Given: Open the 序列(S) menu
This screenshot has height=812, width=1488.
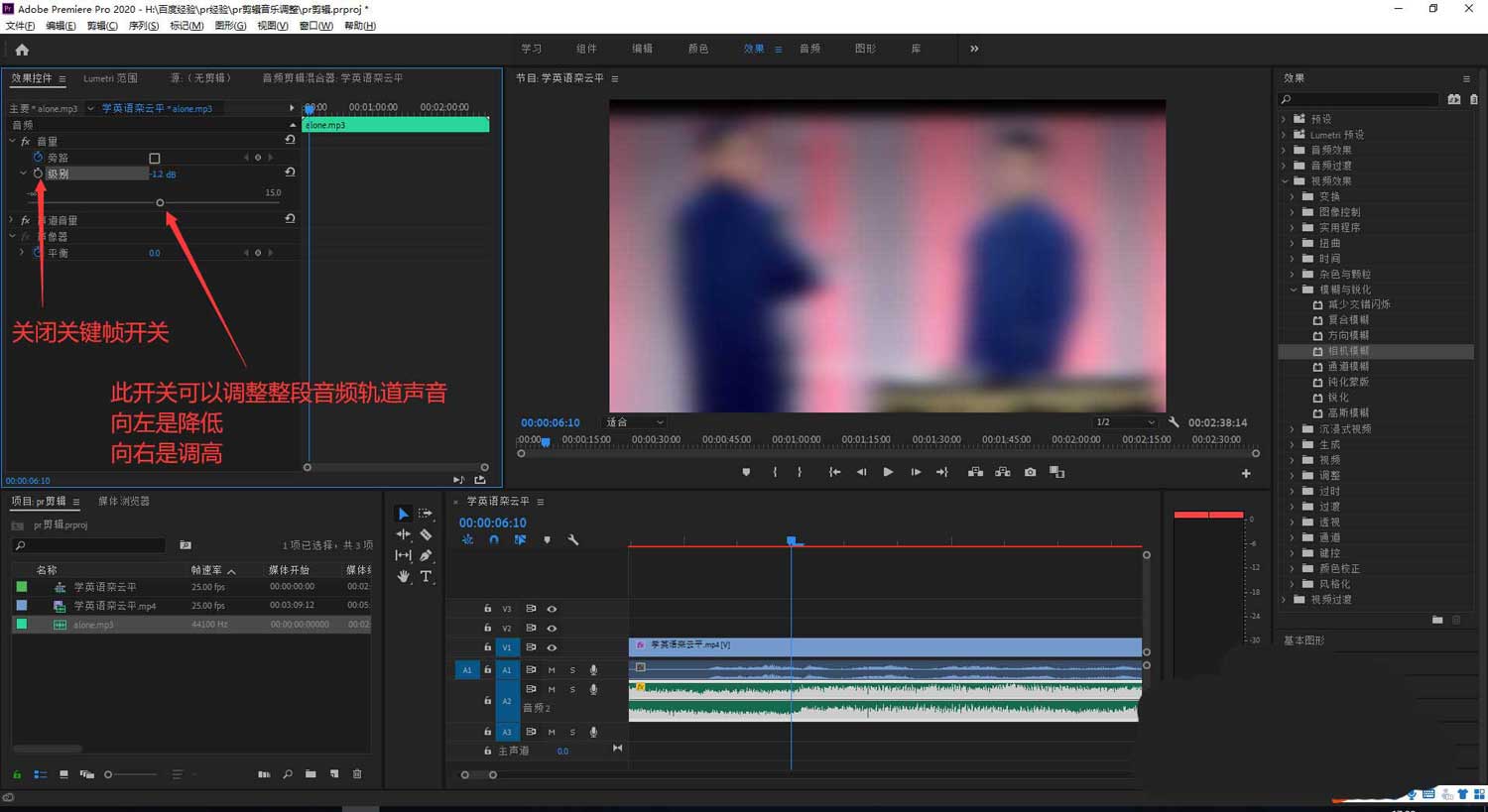Looking at the screenshot, I should click(143, 26).
